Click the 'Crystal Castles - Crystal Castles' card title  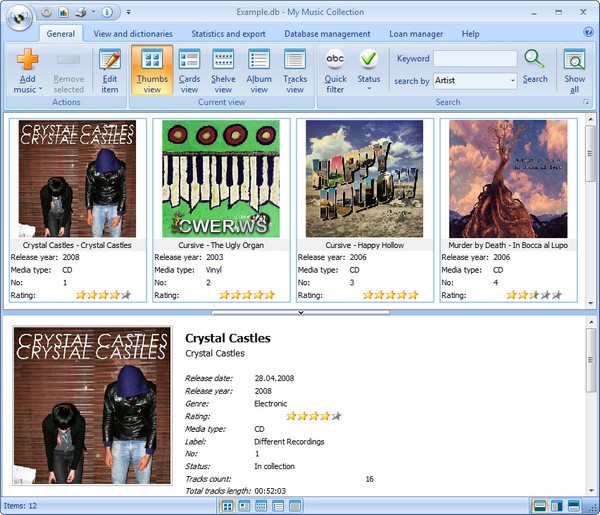point(77,245)
